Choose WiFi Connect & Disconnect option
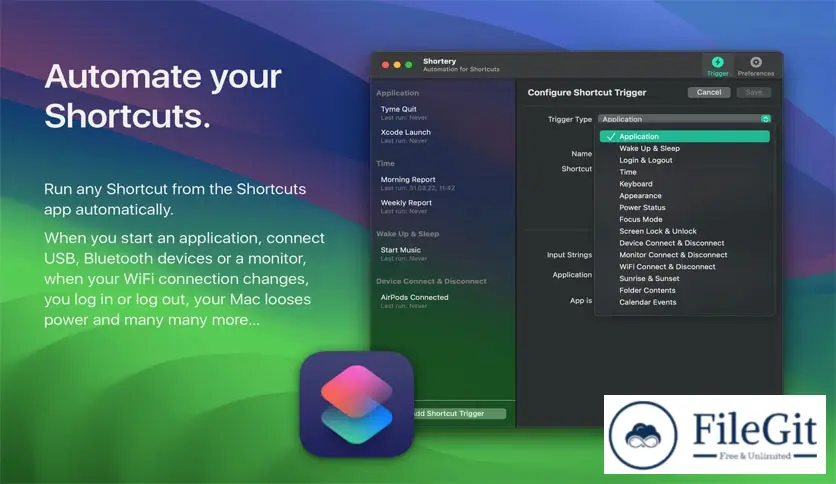Image resolution: width=836 pixels, height=484 pixels. click(667, 267)
